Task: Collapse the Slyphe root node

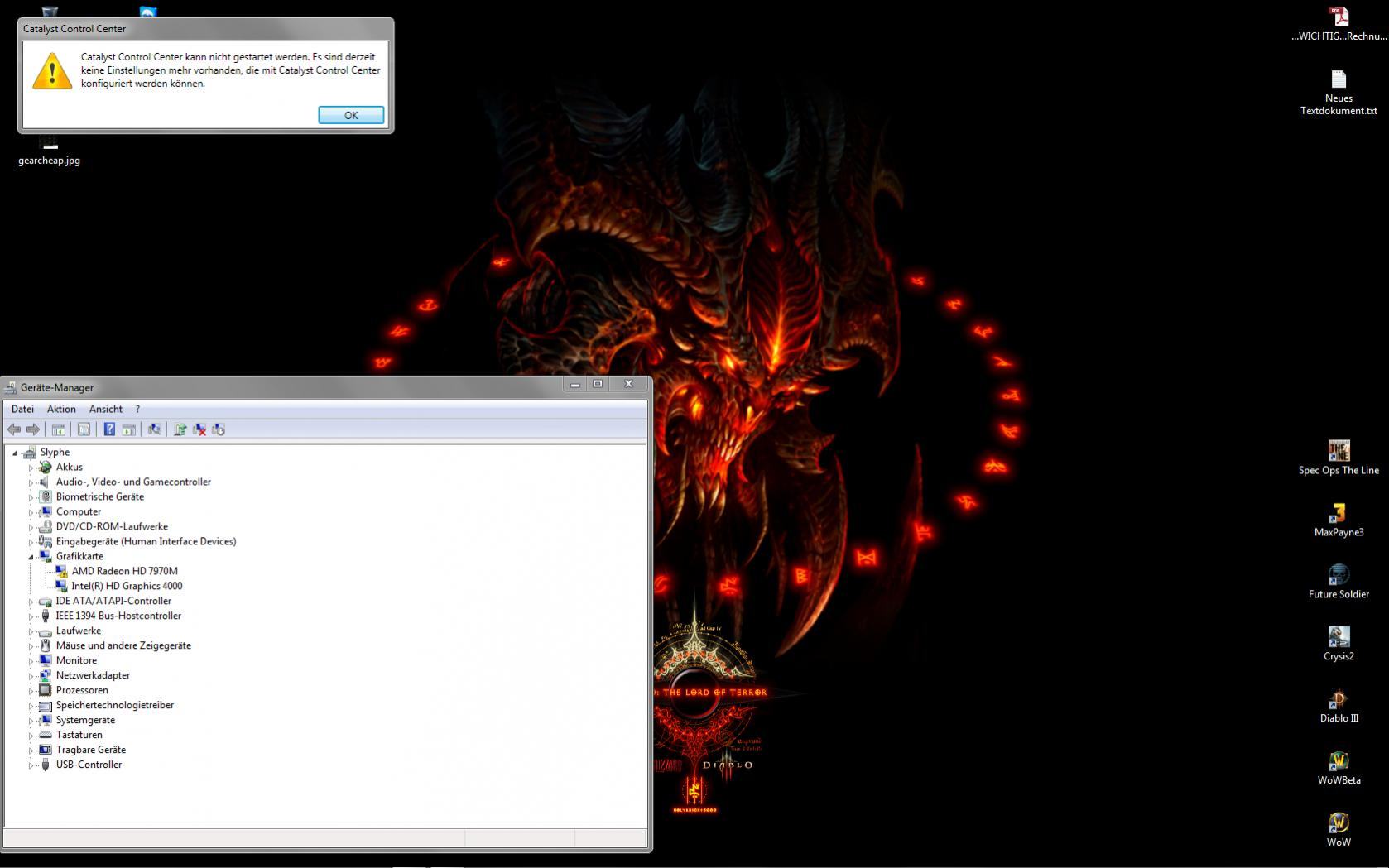Action: pyautogui.click(x=15, y=453)
